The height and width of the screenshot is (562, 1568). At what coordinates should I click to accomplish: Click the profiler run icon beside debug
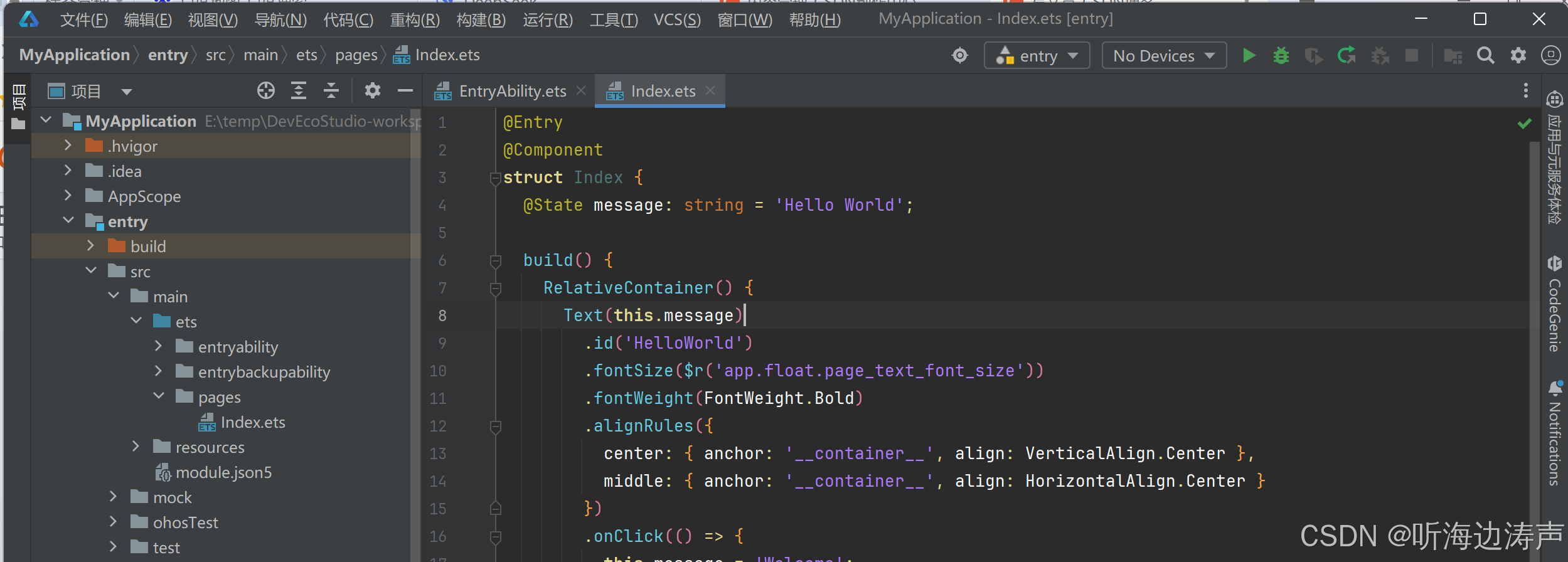point(1313,56)
